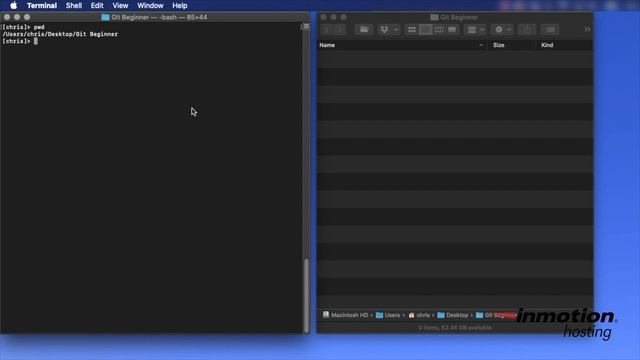Open the Edit menu
This screenshot has width=640, height=360.
click(97, 5)
